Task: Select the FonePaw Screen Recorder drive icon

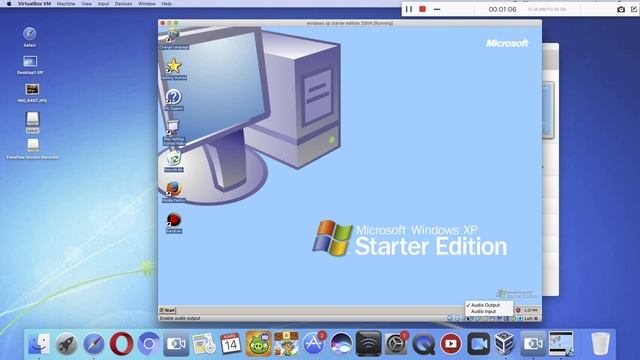Action: coord(33,149)
